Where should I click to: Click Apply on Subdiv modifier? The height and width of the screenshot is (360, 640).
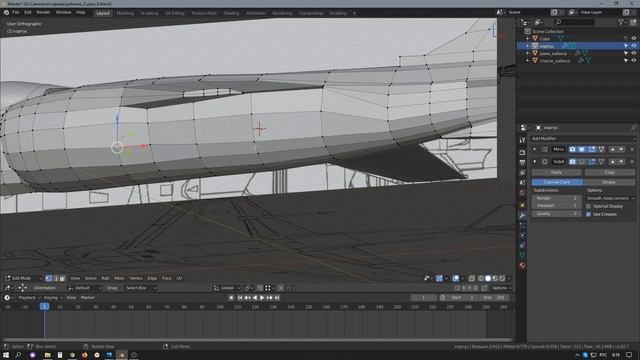click(x=556, y=173)
